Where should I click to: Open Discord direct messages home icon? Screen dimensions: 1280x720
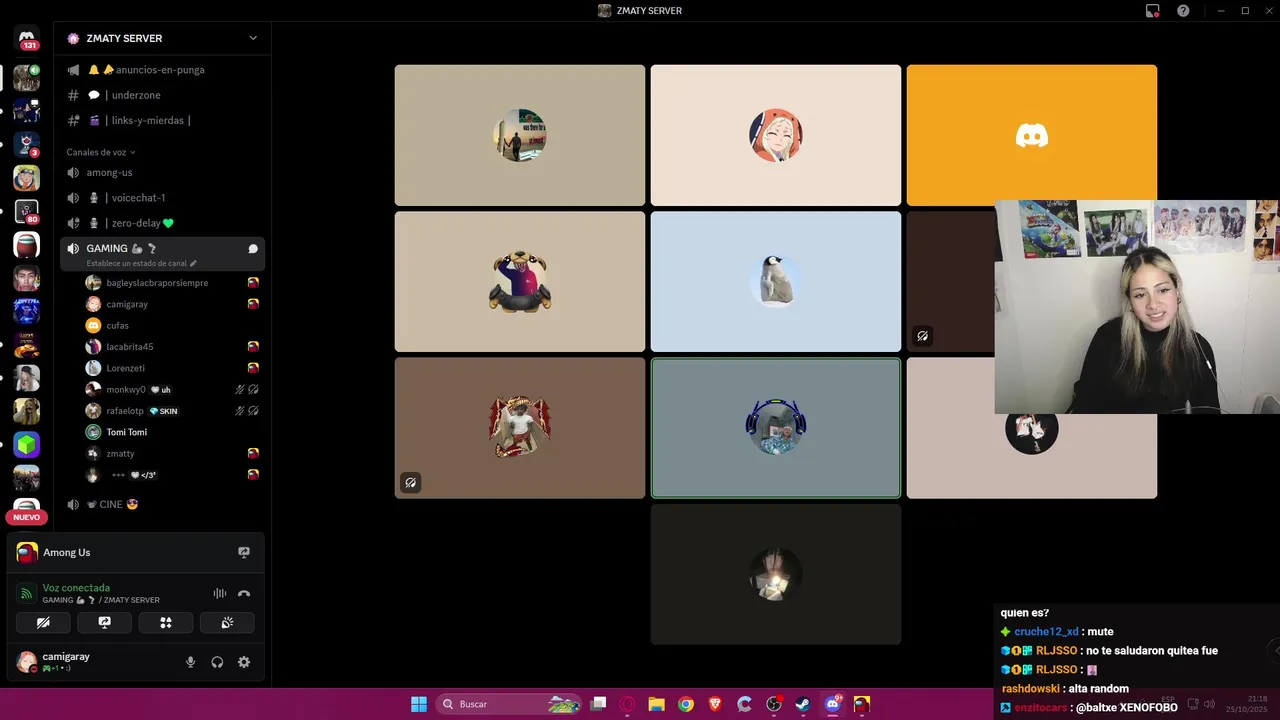click(27, 39)
